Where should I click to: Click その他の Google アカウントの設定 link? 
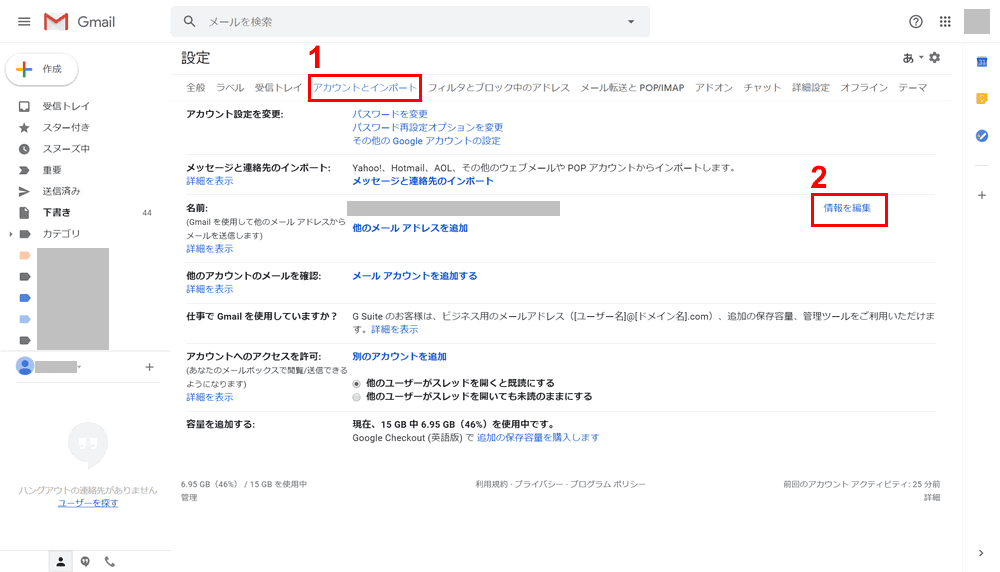point(426,140)
